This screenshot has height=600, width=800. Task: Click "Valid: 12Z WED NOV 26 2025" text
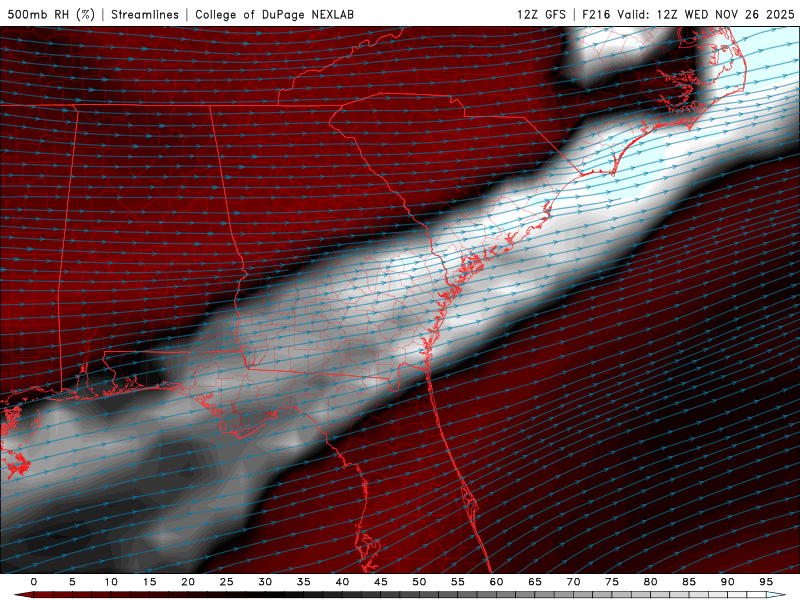pos(706,14)
